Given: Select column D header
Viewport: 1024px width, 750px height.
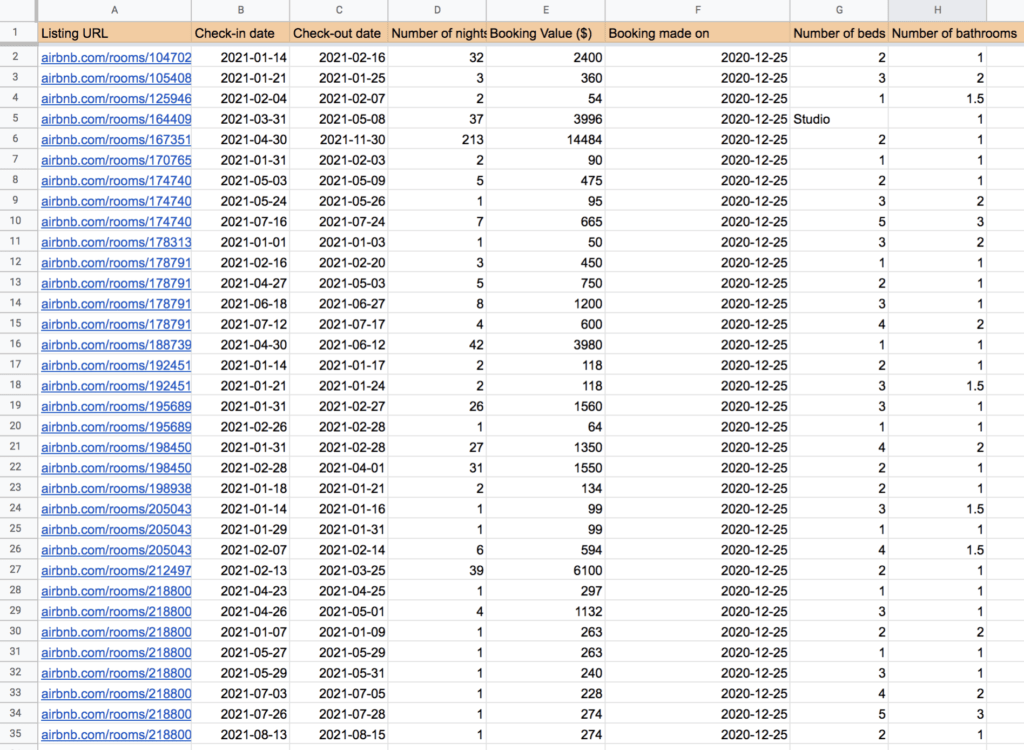Looking at the screenshot, I should click(438, 10).
